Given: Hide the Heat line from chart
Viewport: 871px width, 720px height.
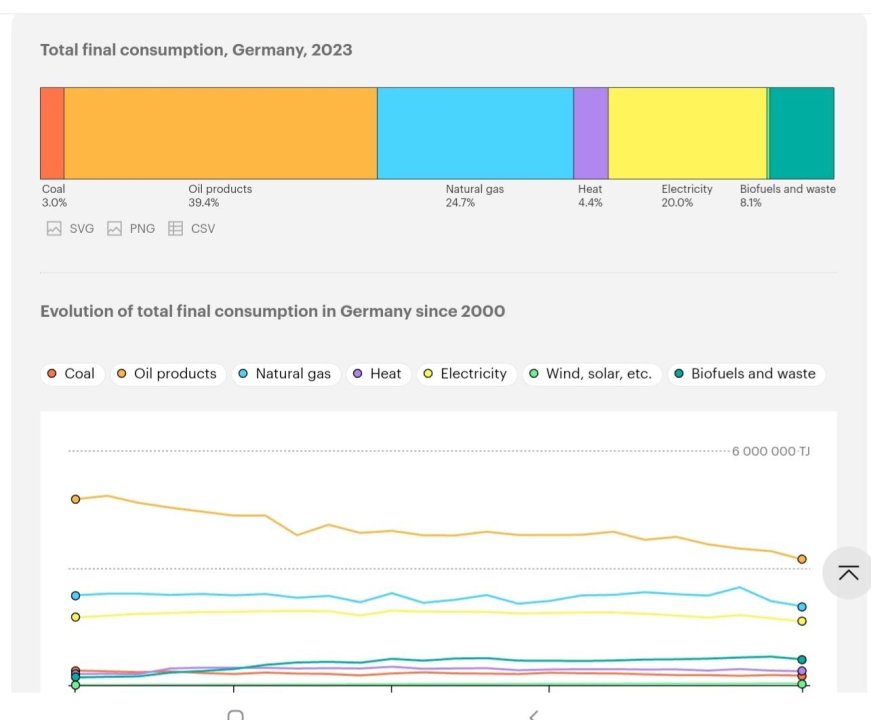Looking at the screenshot, I should [376, 374].
